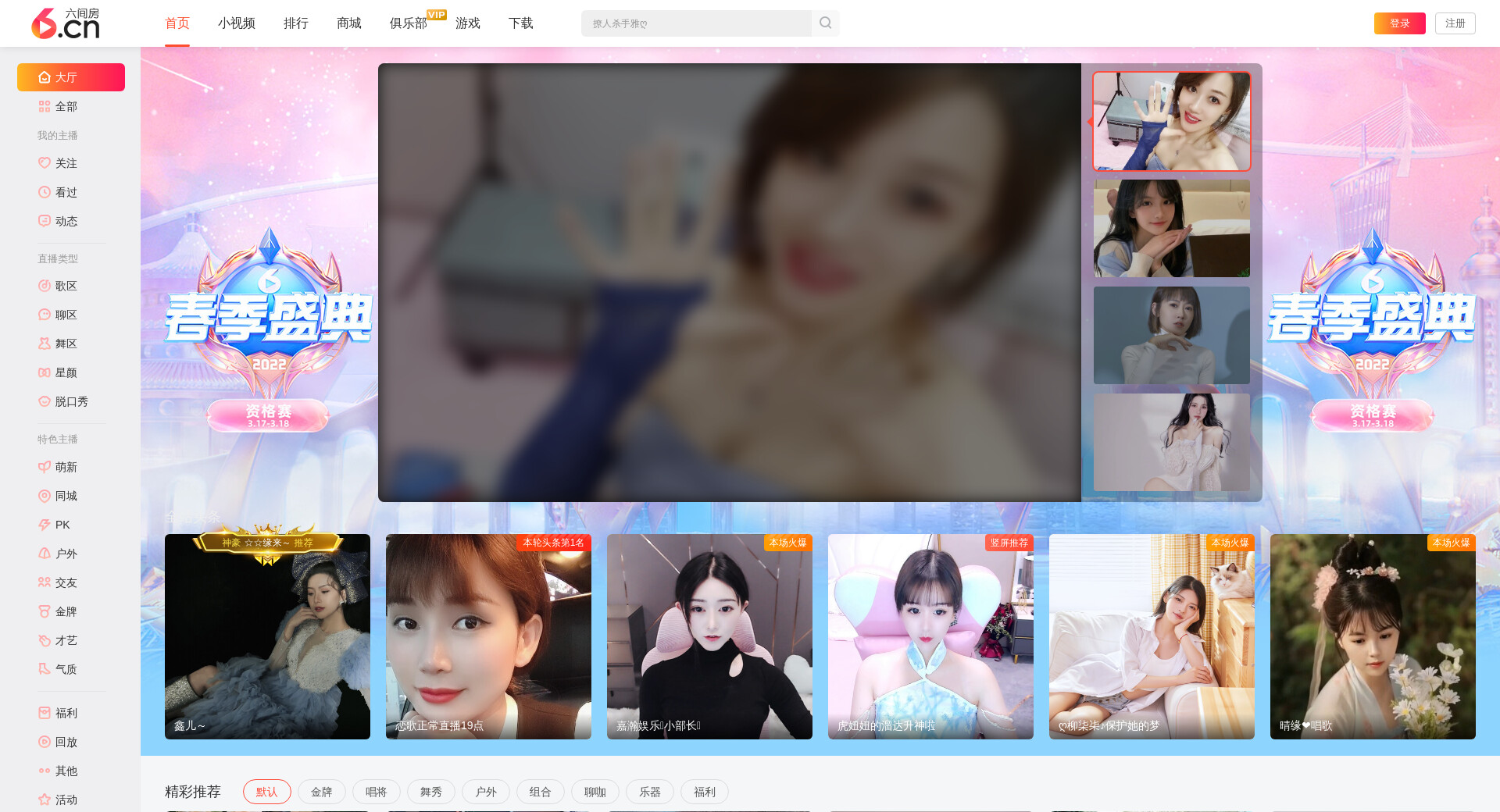Click the 金牌 medal icon
Viewport: 1500px width, 812px height.
45,611
